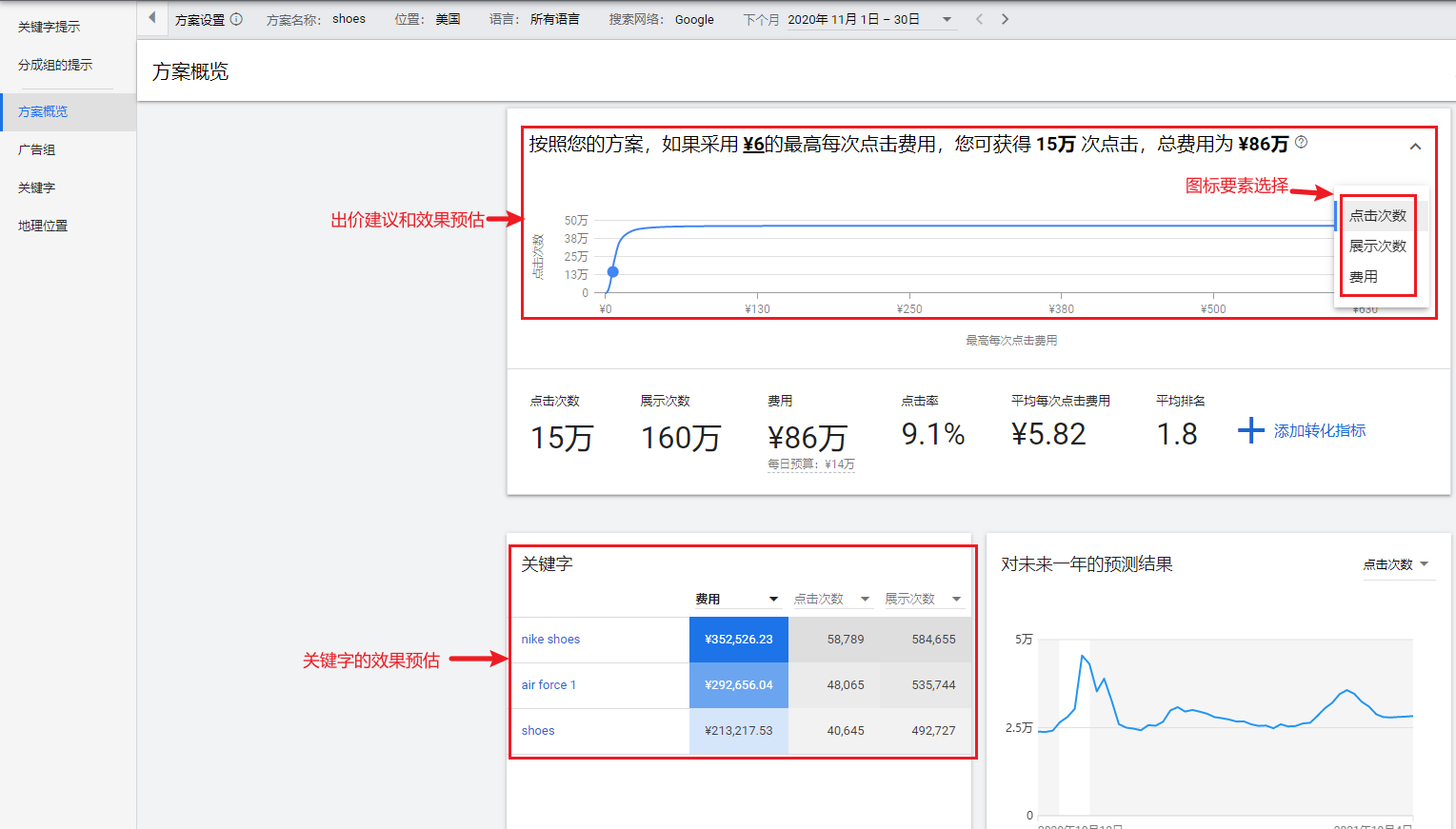This screenshot has height=829, width=1456.
Task: Change the language 所有语言
Action: (555, 19)
